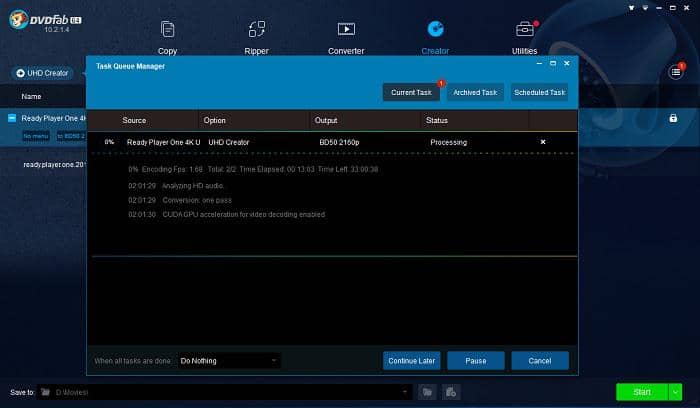Minimize the Task Queue Manager window

[539, 64]
